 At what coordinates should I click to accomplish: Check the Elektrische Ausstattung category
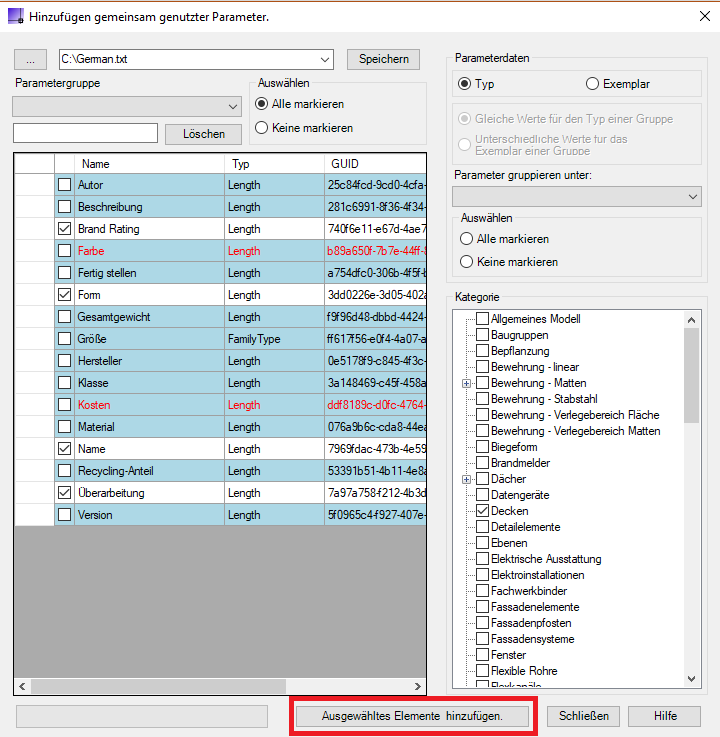pos(482,558)
